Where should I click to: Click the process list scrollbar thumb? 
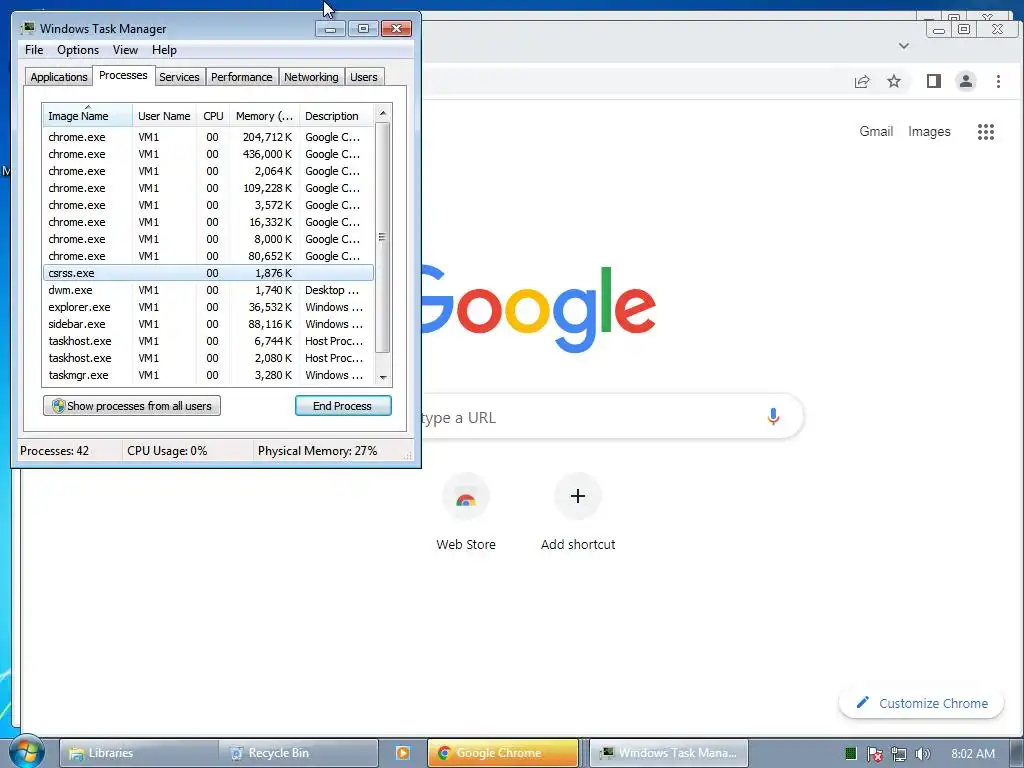(383, 236)
